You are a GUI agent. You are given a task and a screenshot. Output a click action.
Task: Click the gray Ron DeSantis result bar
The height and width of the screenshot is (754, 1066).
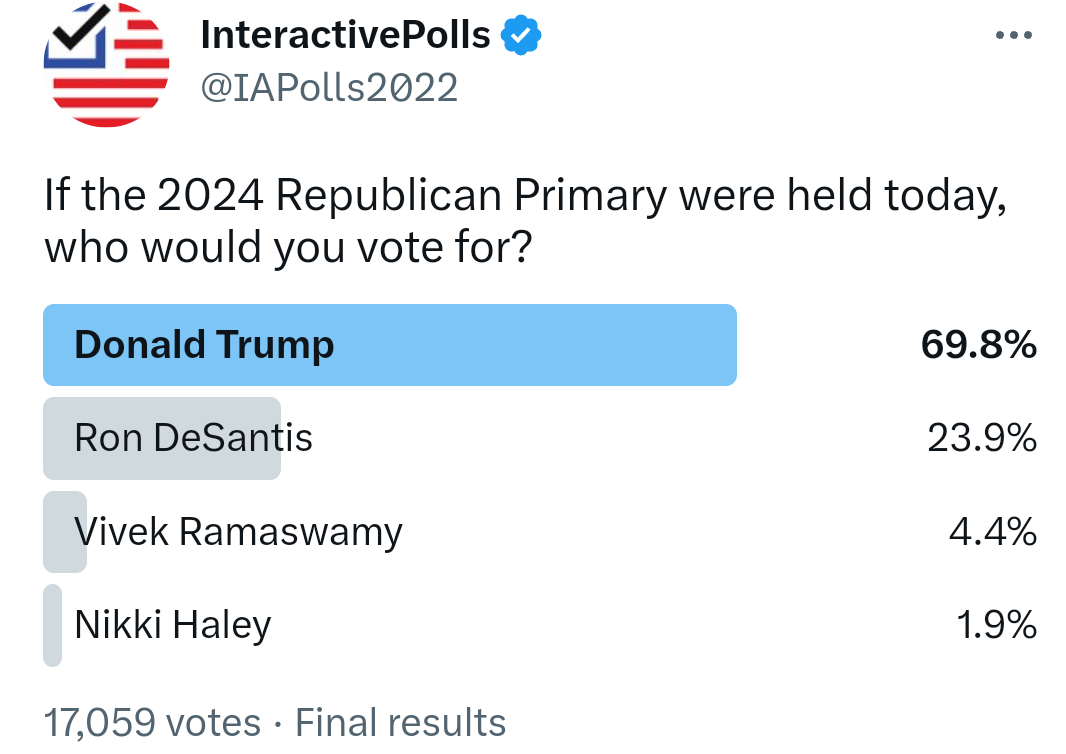point(162,439)
